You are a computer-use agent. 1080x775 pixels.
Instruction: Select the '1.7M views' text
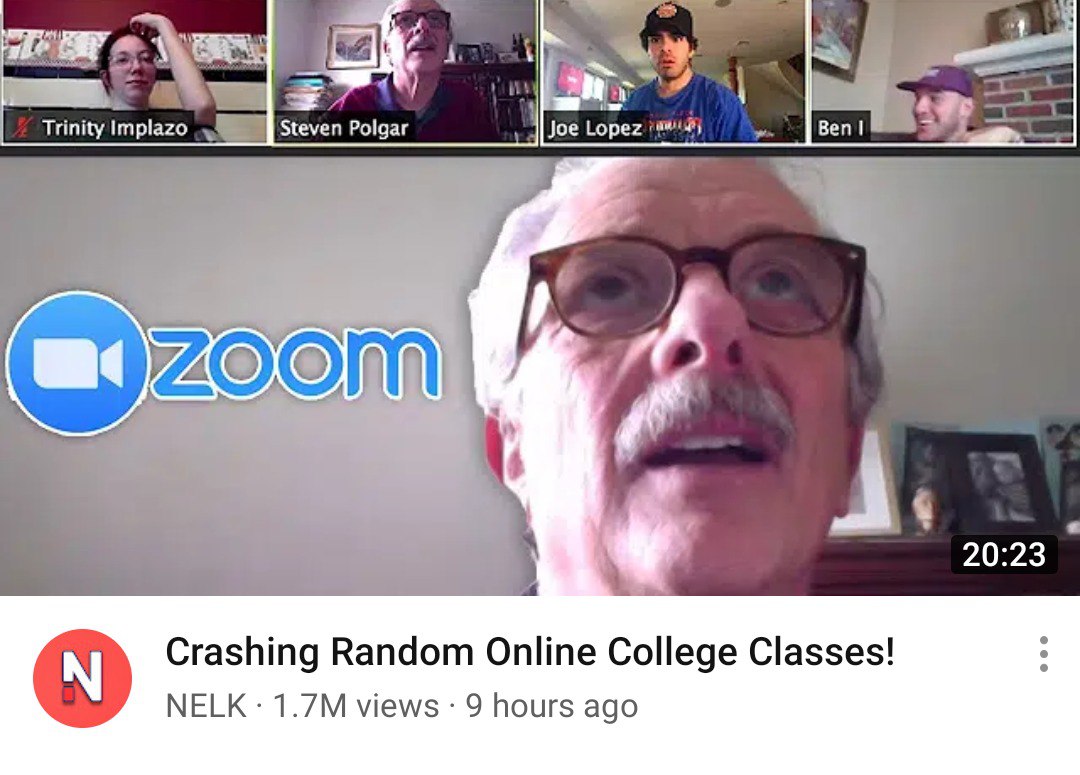point(355,706)
